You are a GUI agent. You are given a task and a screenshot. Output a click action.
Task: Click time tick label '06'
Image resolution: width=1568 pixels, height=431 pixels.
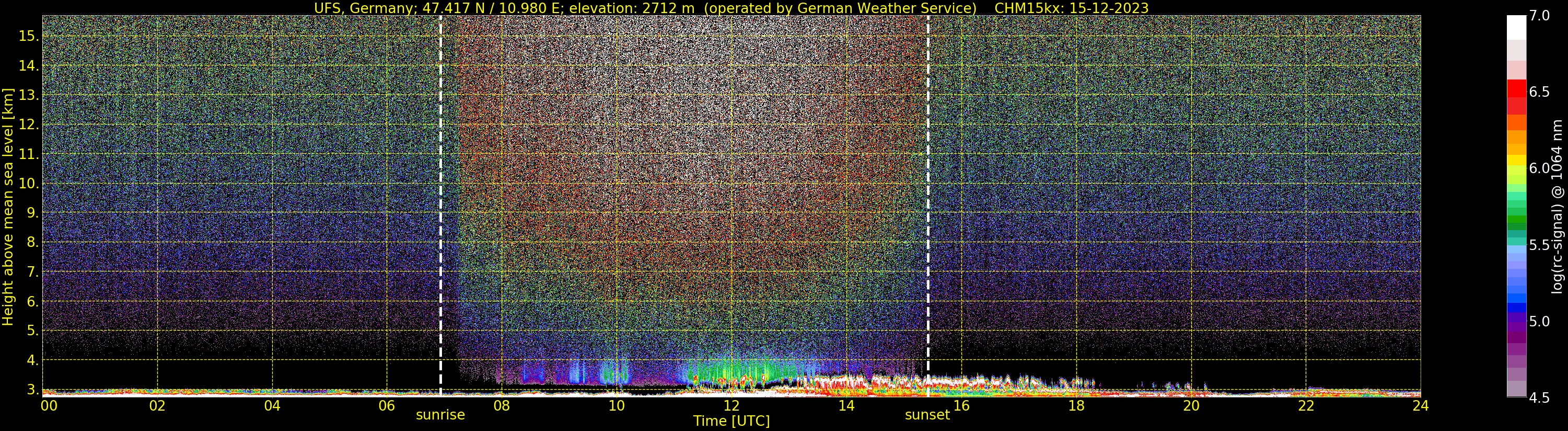387,405
